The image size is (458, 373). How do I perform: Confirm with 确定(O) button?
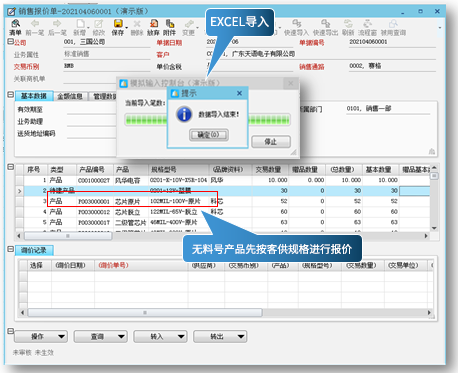[x=209, y=135]
